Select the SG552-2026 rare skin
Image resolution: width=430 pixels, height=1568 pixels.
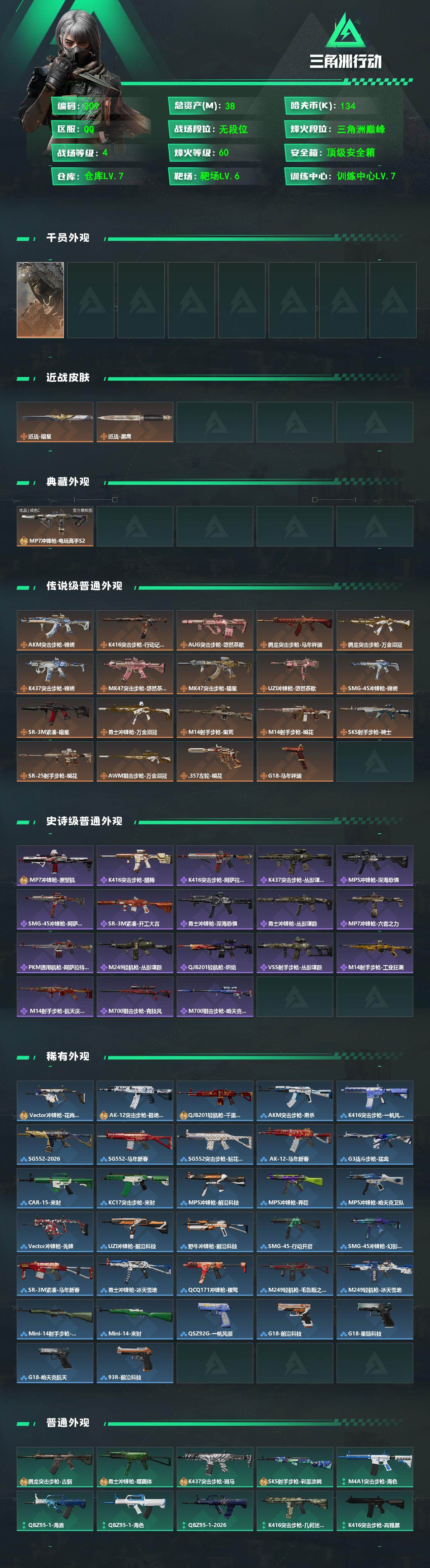pos(55,1144)
